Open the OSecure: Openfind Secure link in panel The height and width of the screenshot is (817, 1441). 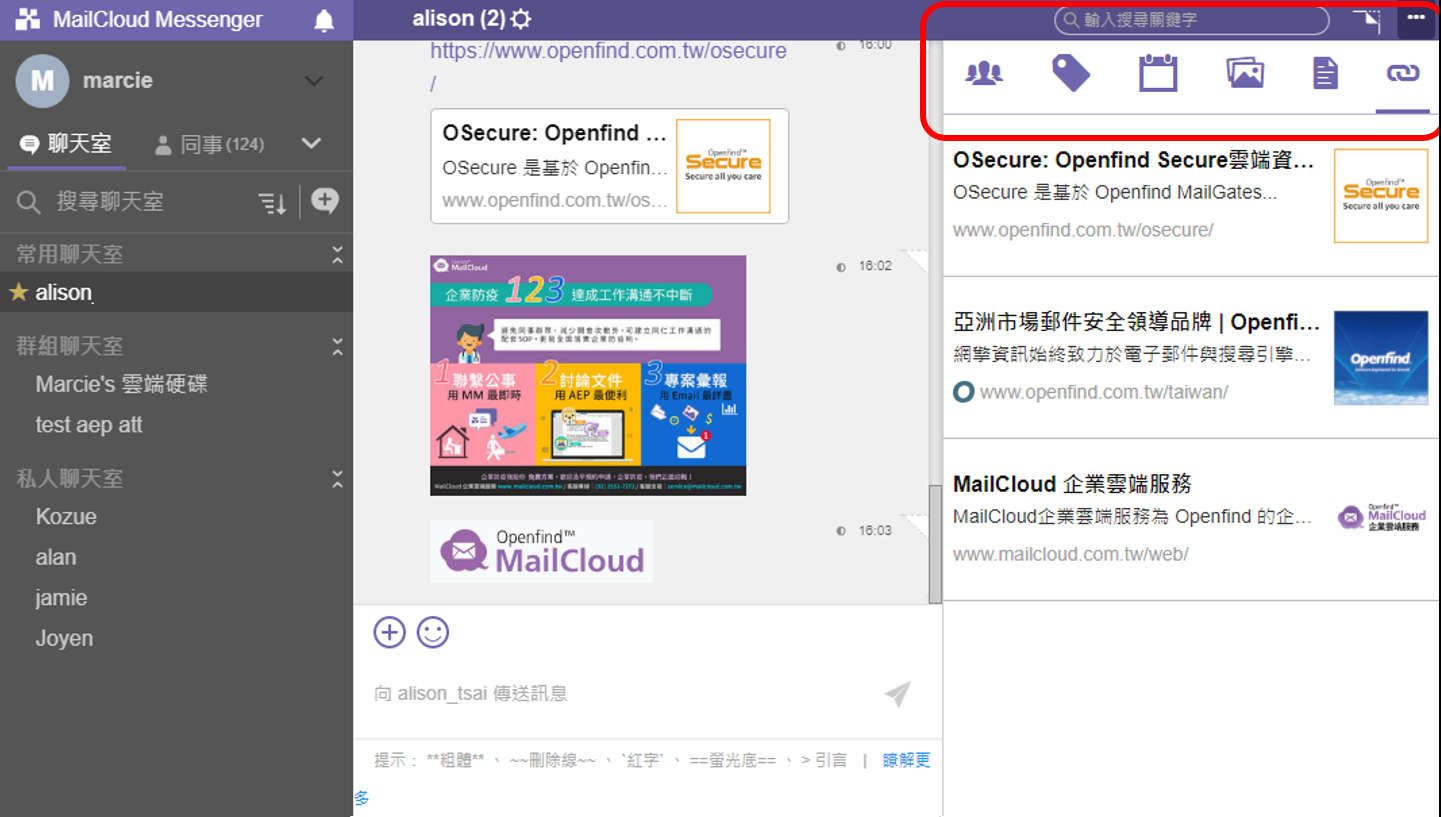pyautogui.click(x=1191, y=195)
